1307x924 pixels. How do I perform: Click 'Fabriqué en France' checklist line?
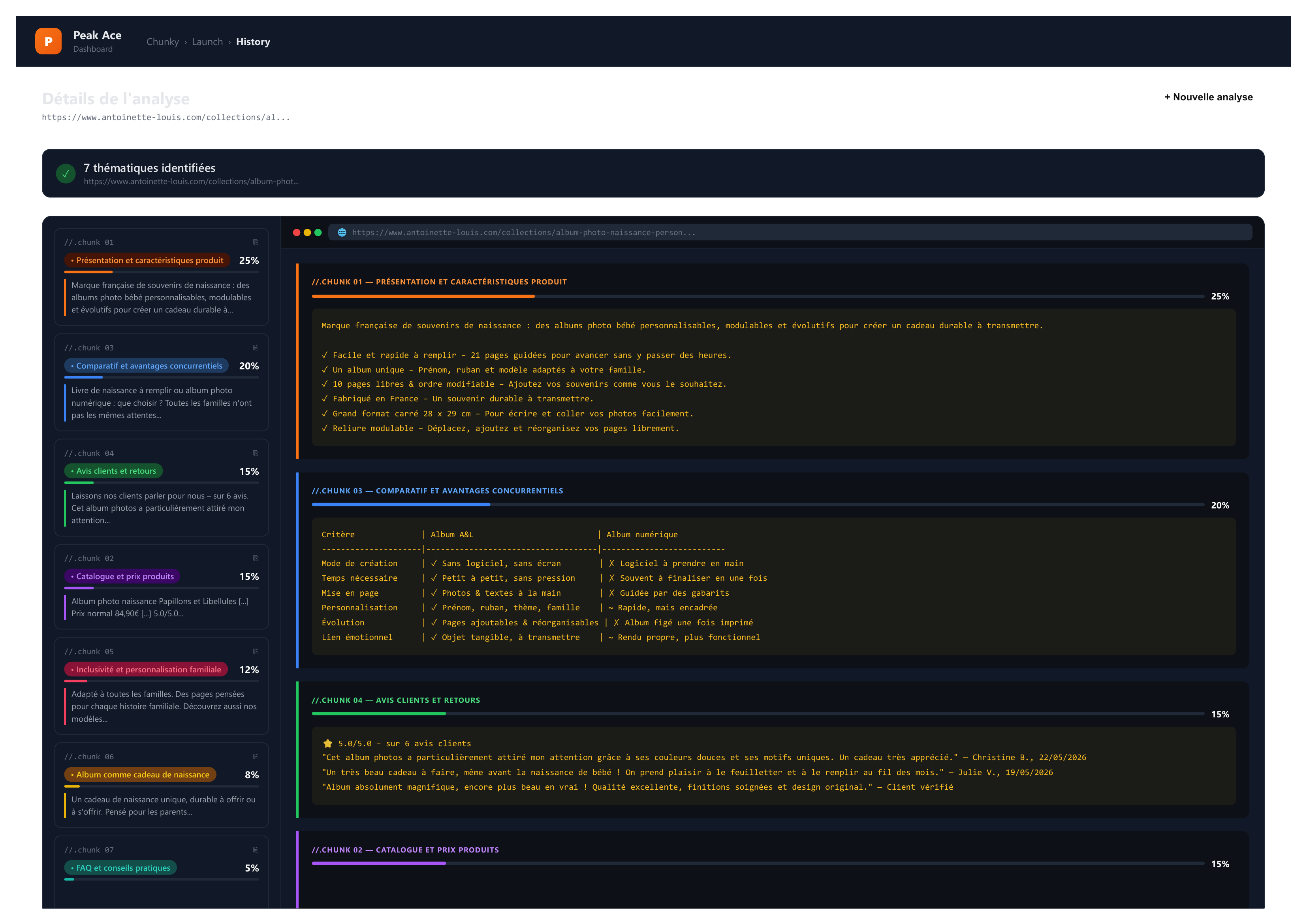458,399
